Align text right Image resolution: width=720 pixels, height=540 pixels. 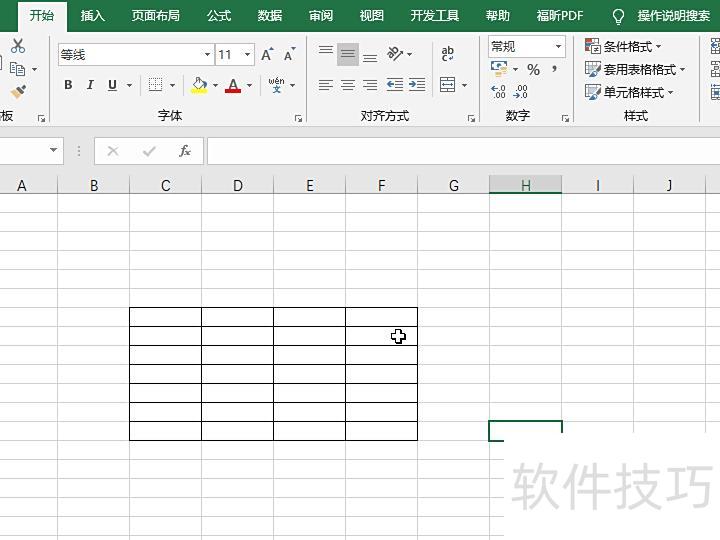(370, 85)
